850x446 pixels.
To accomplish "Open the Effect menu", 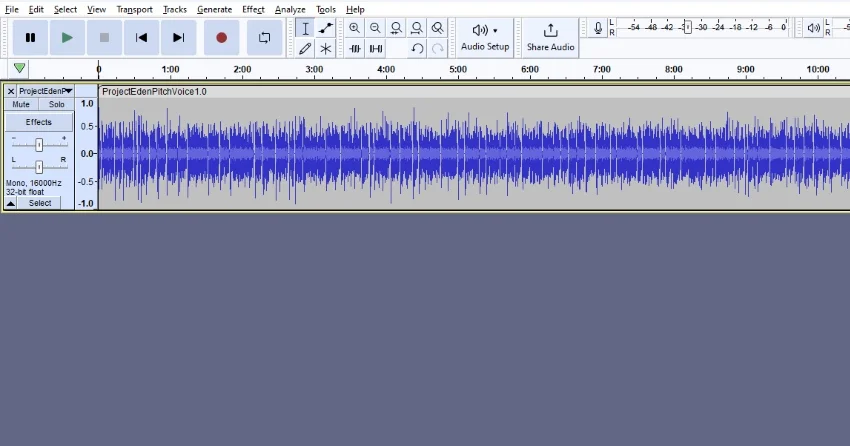I will point(253,9).
